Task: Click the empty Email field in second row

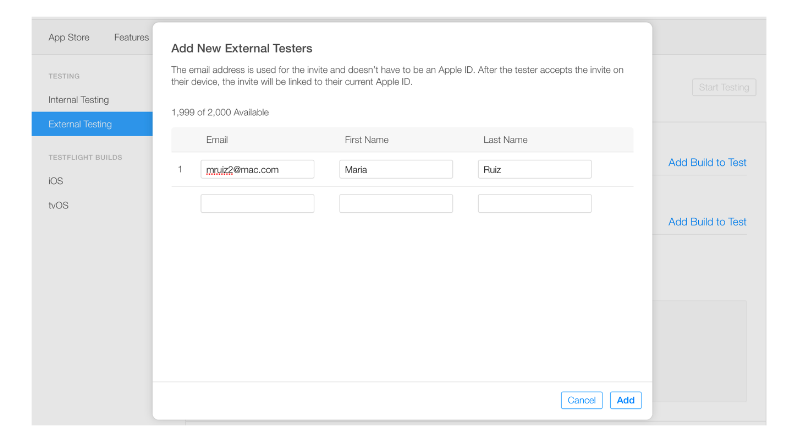Action: point(257,204)
